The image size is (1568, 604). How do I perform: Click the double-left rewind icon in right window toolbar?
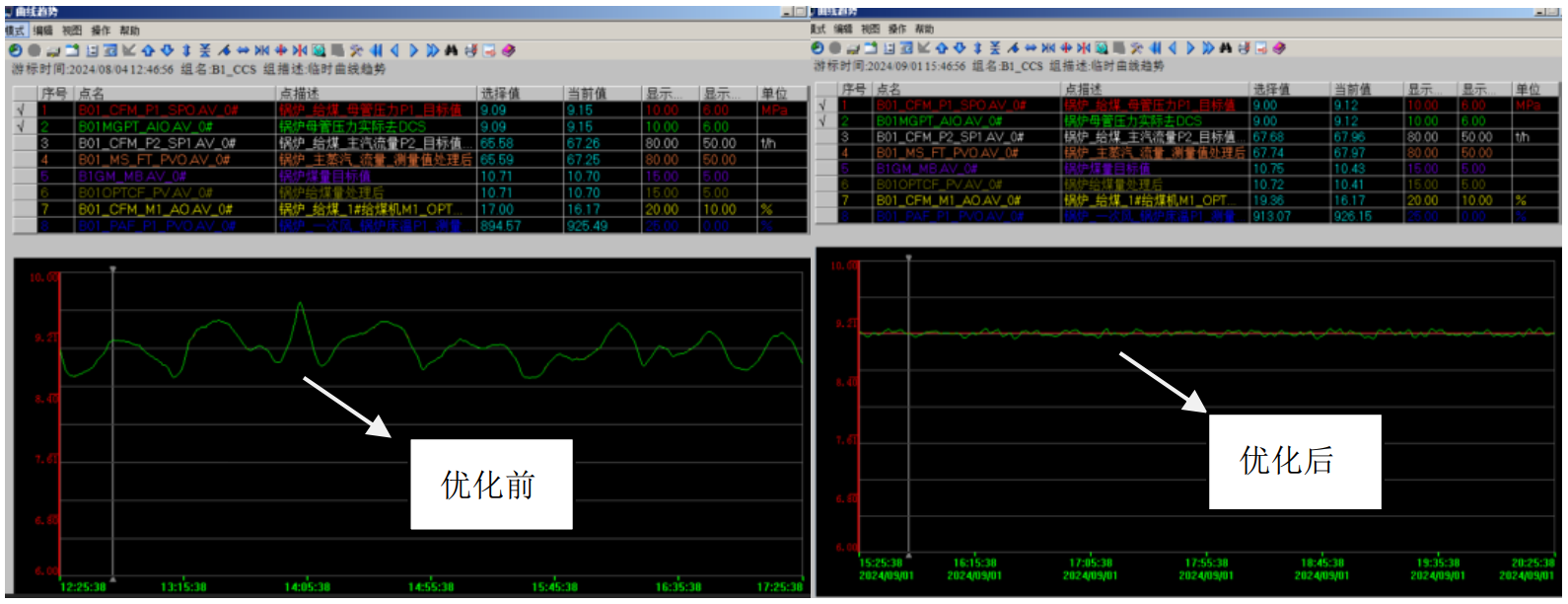click(x=1155, y=47)
